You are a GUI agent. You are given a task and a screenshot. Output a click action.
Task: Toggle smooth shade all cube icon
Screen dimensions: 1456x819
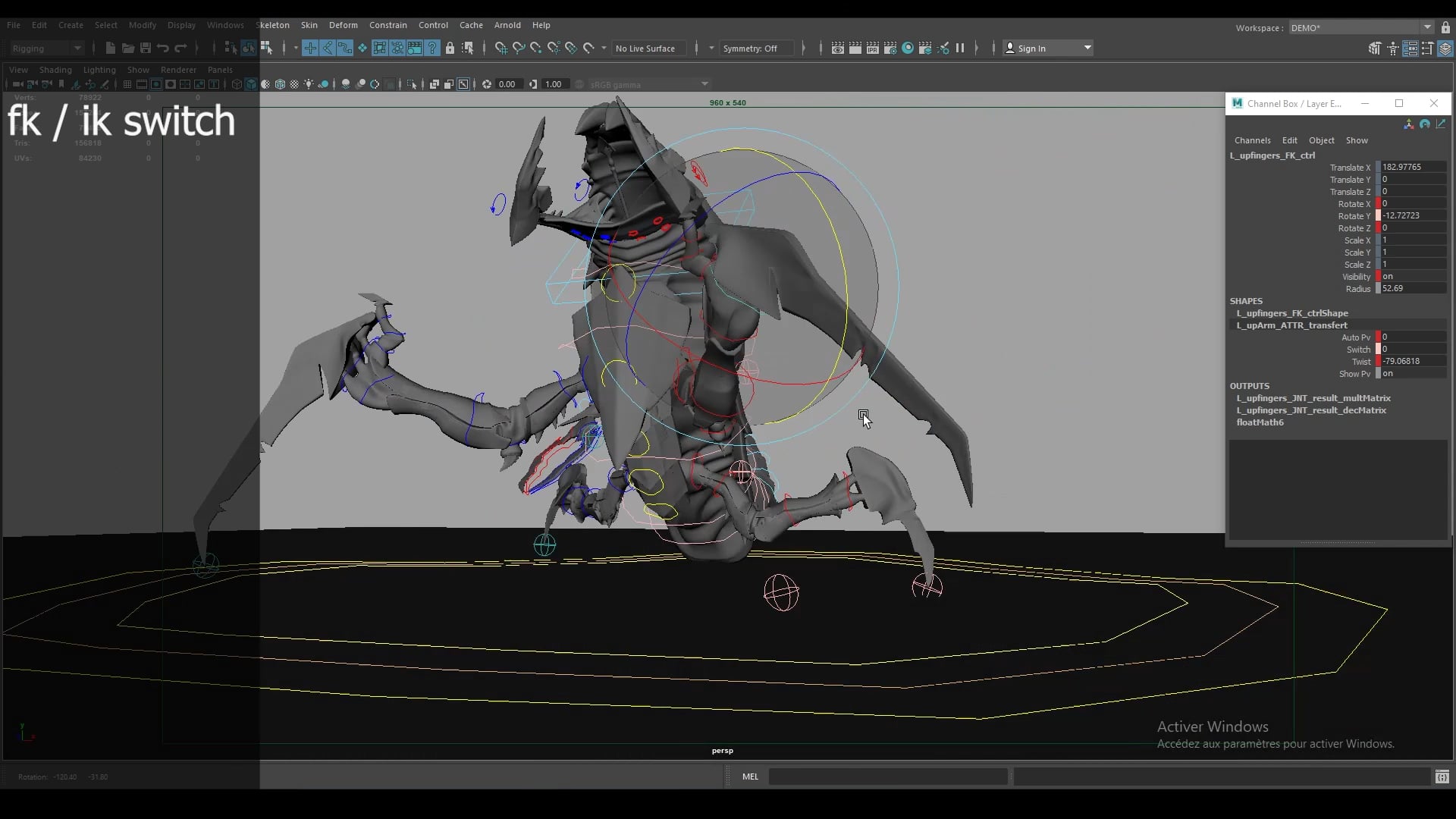coord(251,84)
